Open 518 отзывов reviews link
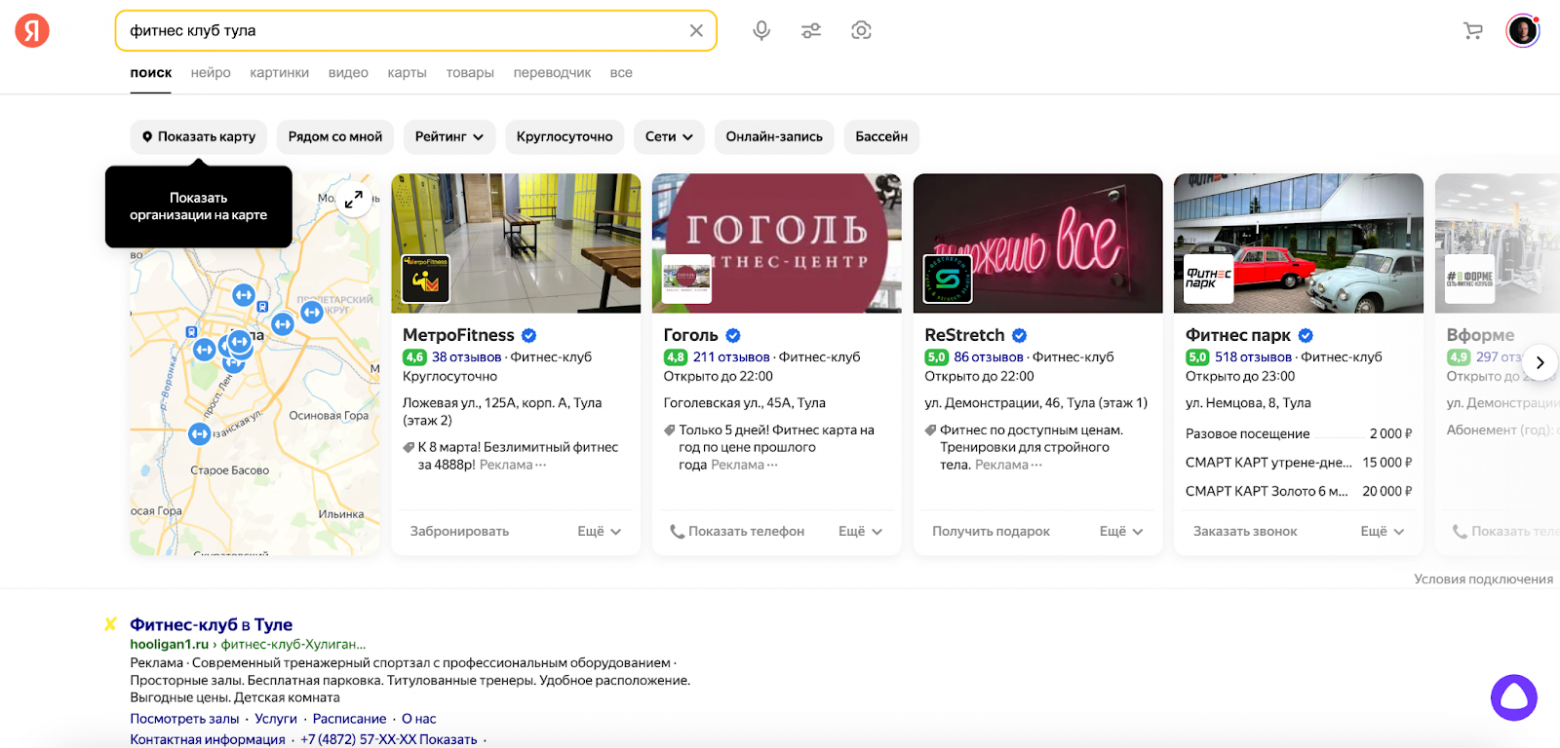1560x748 pixels. pyautogui.click(x=1254, y=357)
